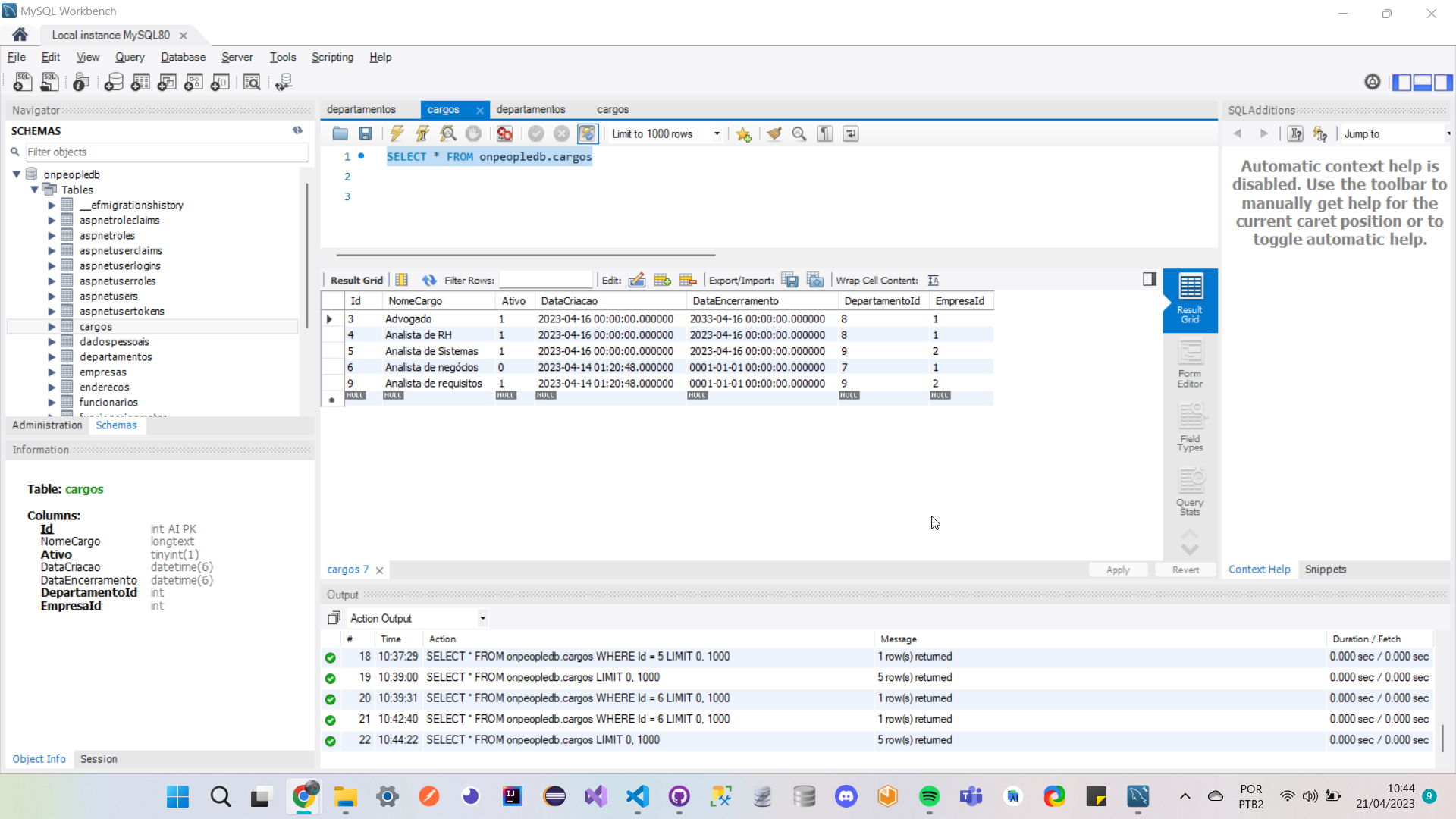Expand the departamentos table node
Viewport: 1456px width, 819px height.
(52, 357)
